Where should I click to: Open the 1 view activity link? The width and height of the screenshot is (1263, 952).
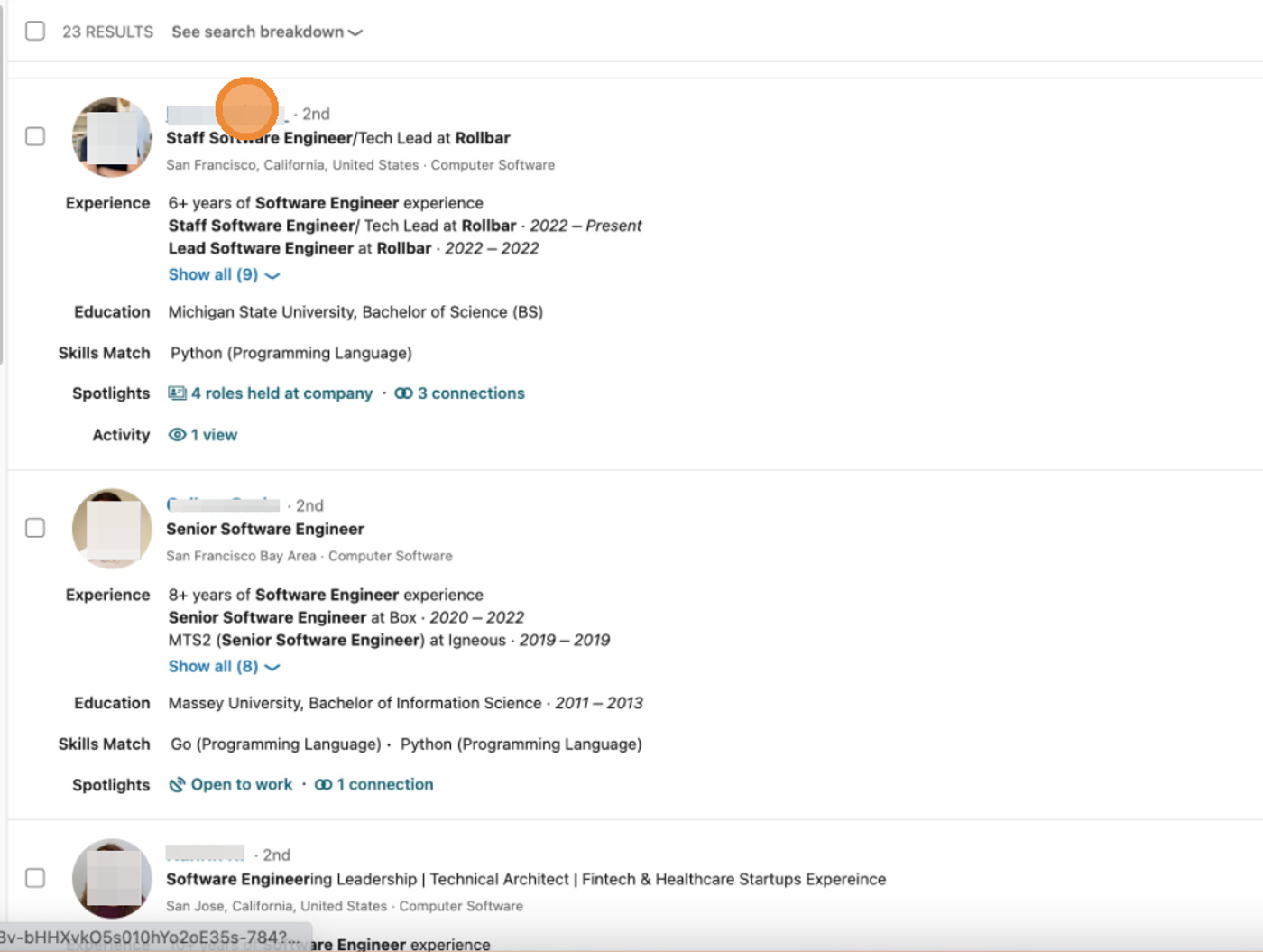[x=214, y=435]
